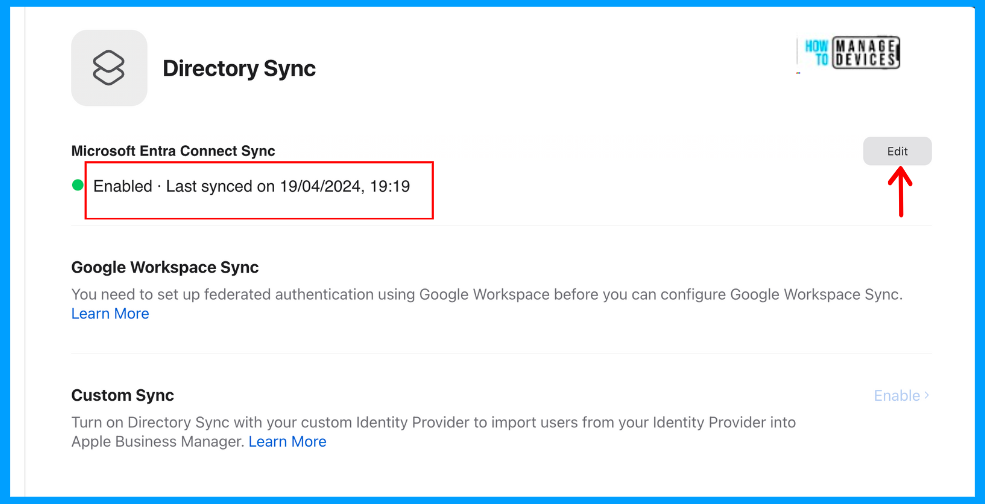Click the Custom Sync heading
The image size is (985, 504).
[x=122, y=395]
